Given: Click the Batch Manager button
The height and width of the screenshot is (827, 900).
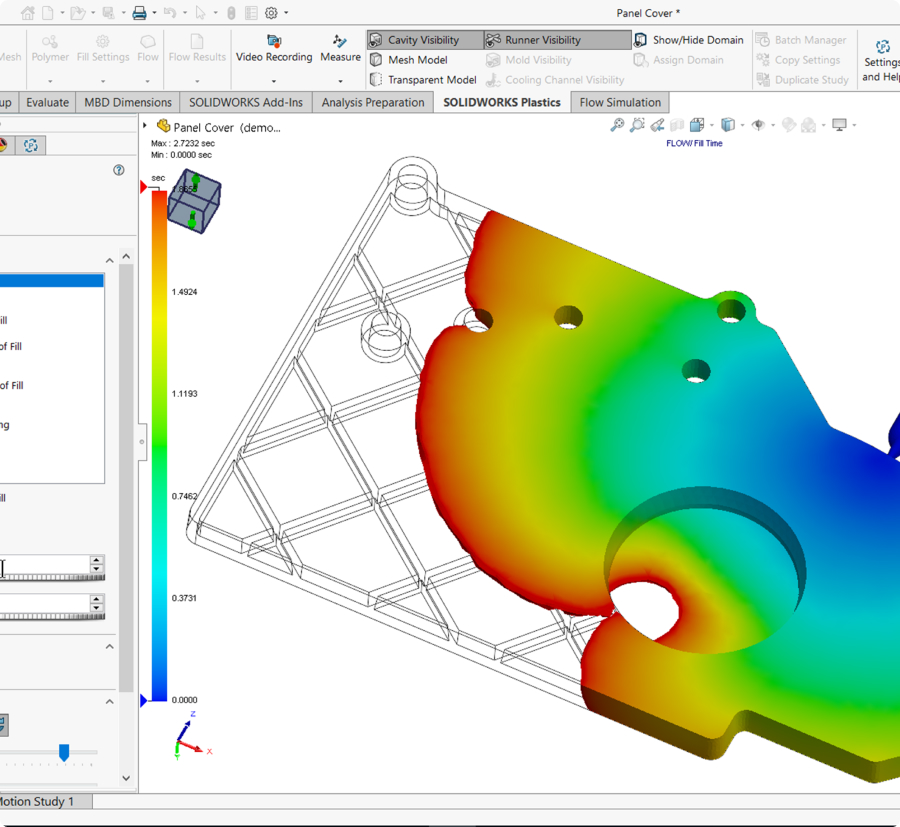Looking at the screenshot, I should point(801,40).
